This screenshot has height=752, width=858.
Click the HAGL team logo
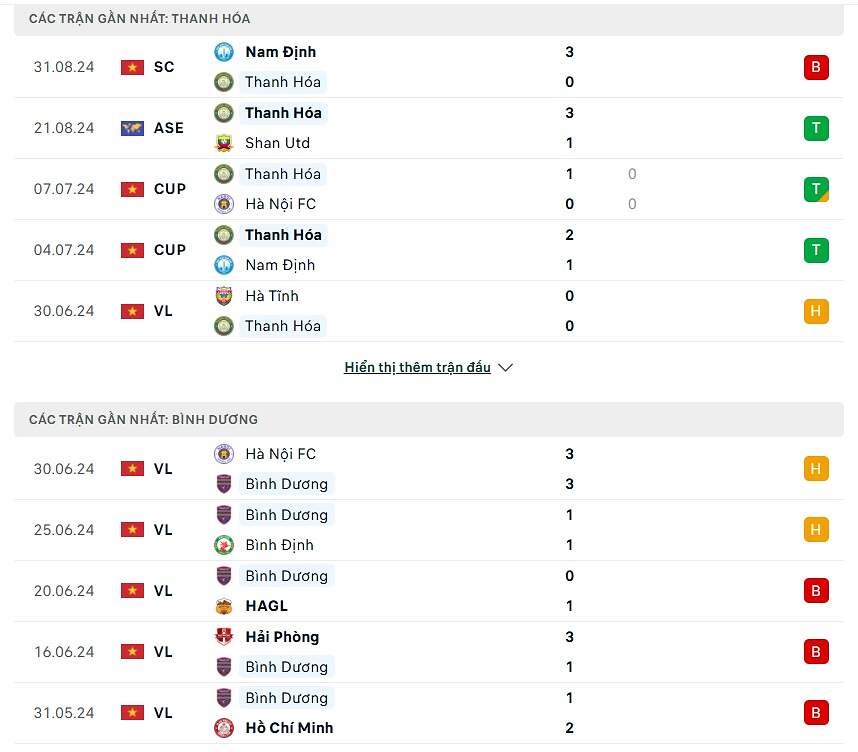[223, 606]
